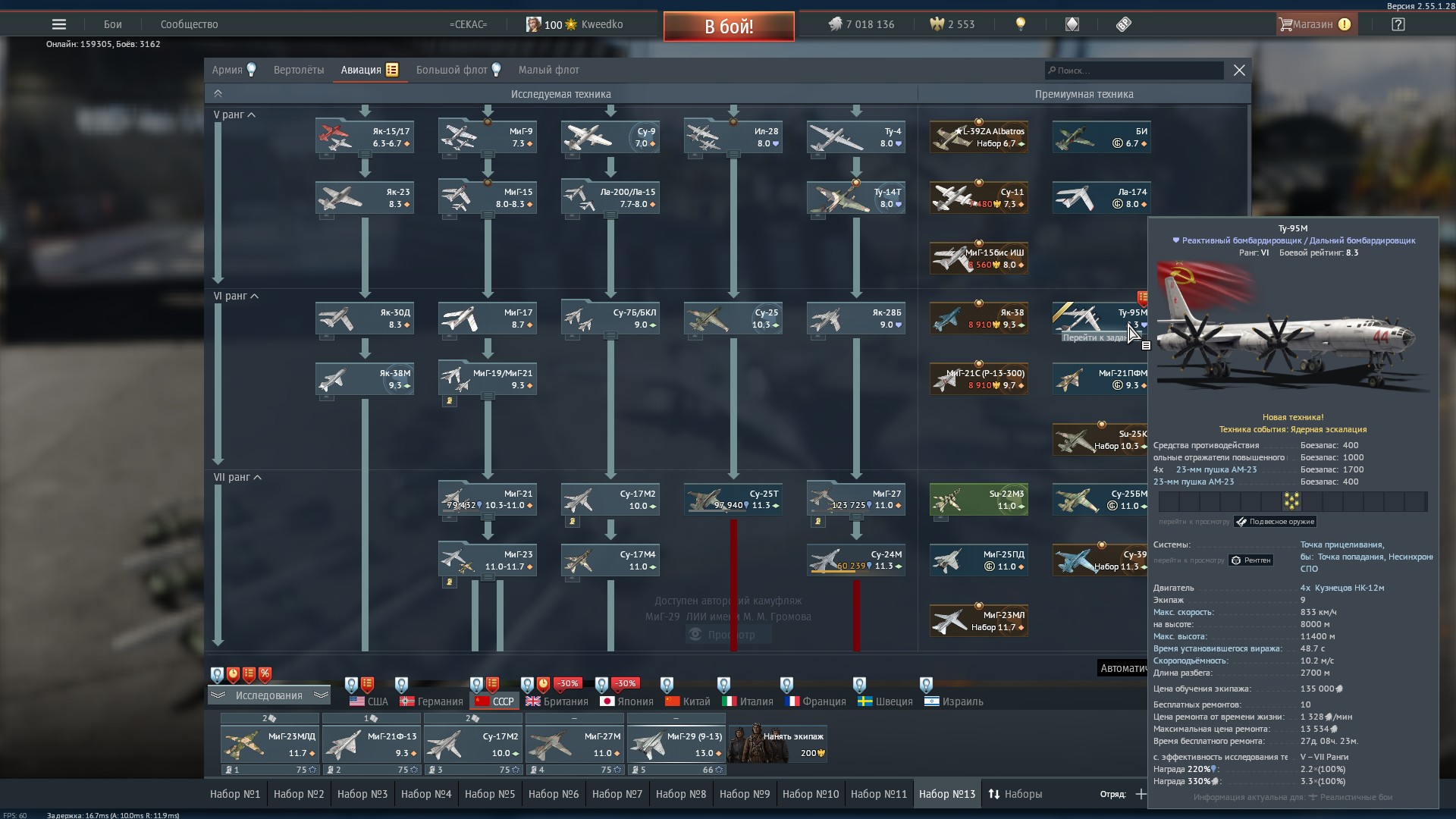Expand the Исследования dropdown panel
The height and width of the screenshot is (819, 1456).
click(268, 695)
